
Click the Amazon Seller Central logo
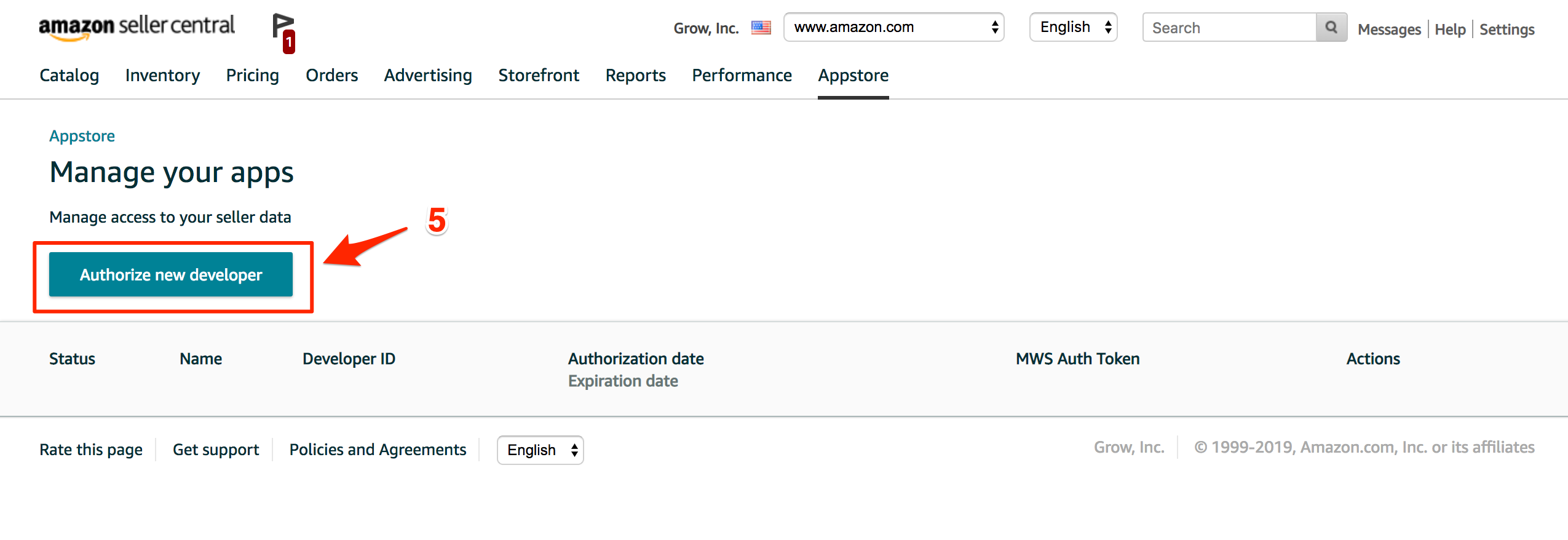pyautogui.click(x=137, y=27)
